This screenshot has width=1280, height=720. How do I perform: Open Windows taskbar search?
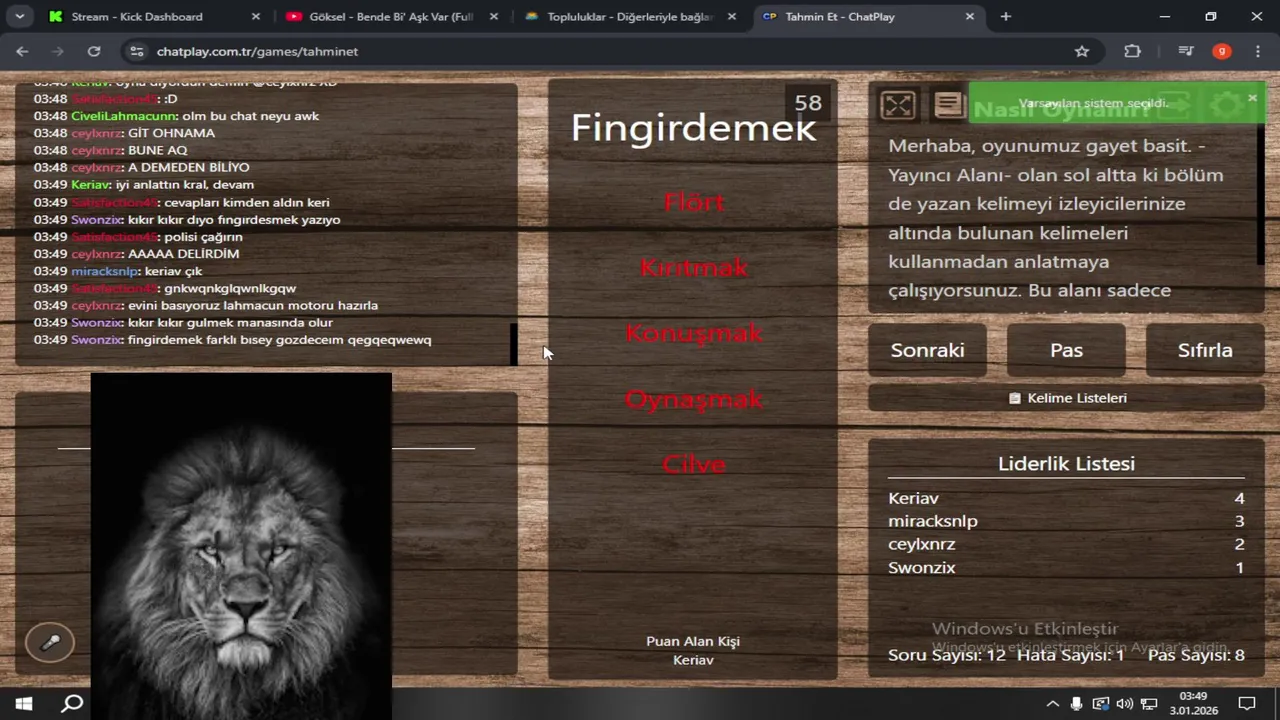pos(72,703)
